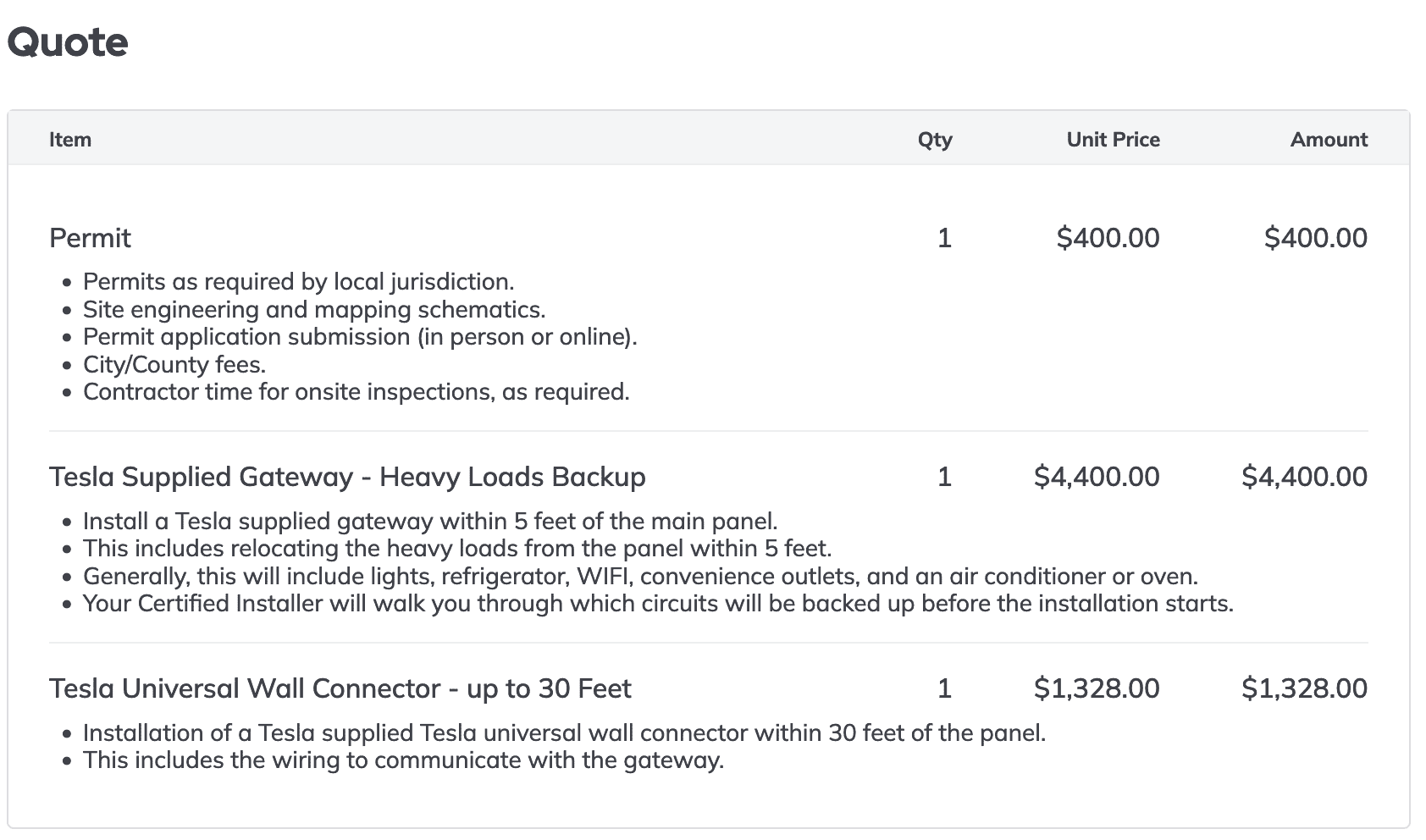Click the Permit amount of $400.00
1426x840 pixels.
click(1315, 238)
